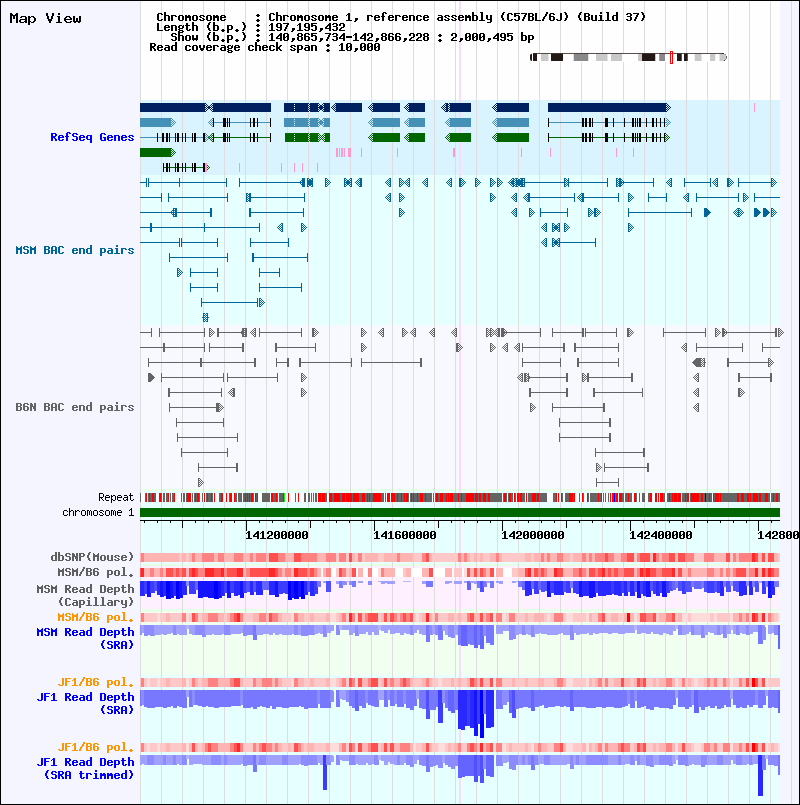Click the Repeat track colored bar
Screen dimensions: 800x805
[460, 497]
